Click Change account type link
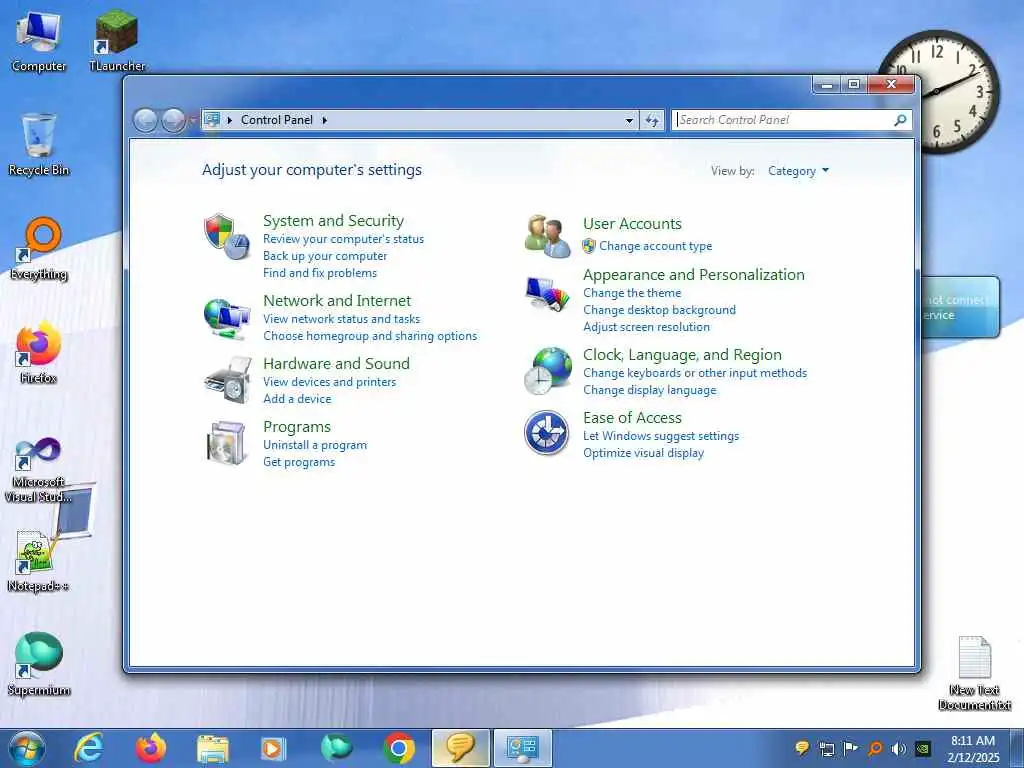 [656, 246]
